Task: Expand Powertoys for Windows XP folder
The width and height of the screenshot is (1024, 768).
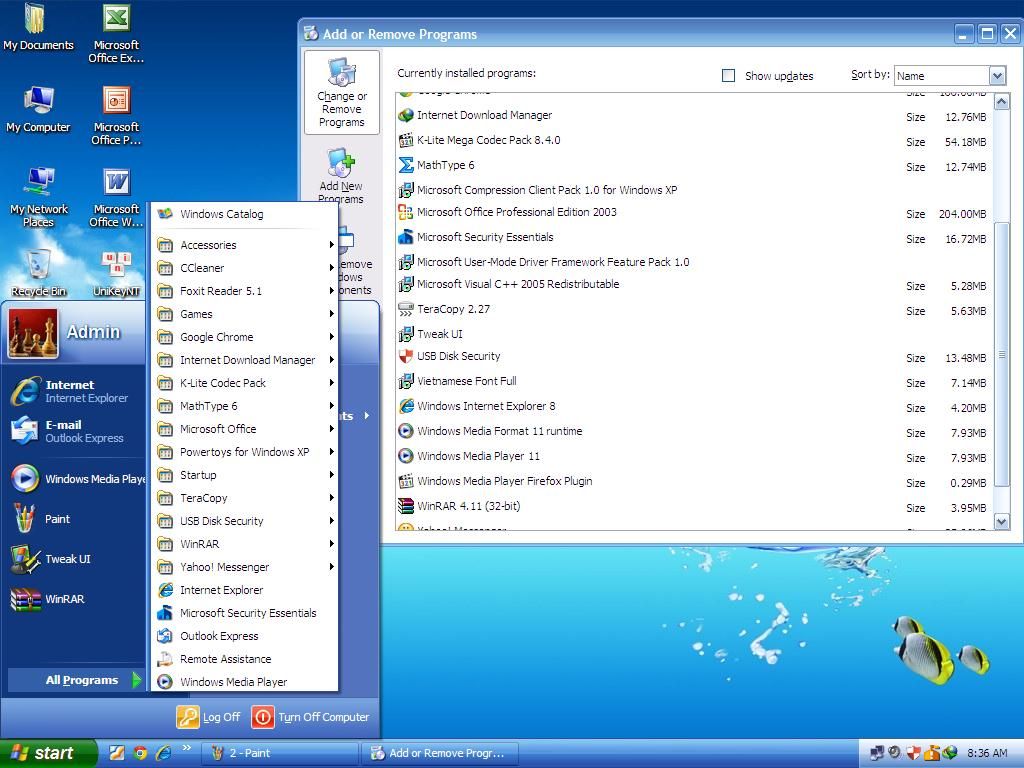Action: [245, 452]
